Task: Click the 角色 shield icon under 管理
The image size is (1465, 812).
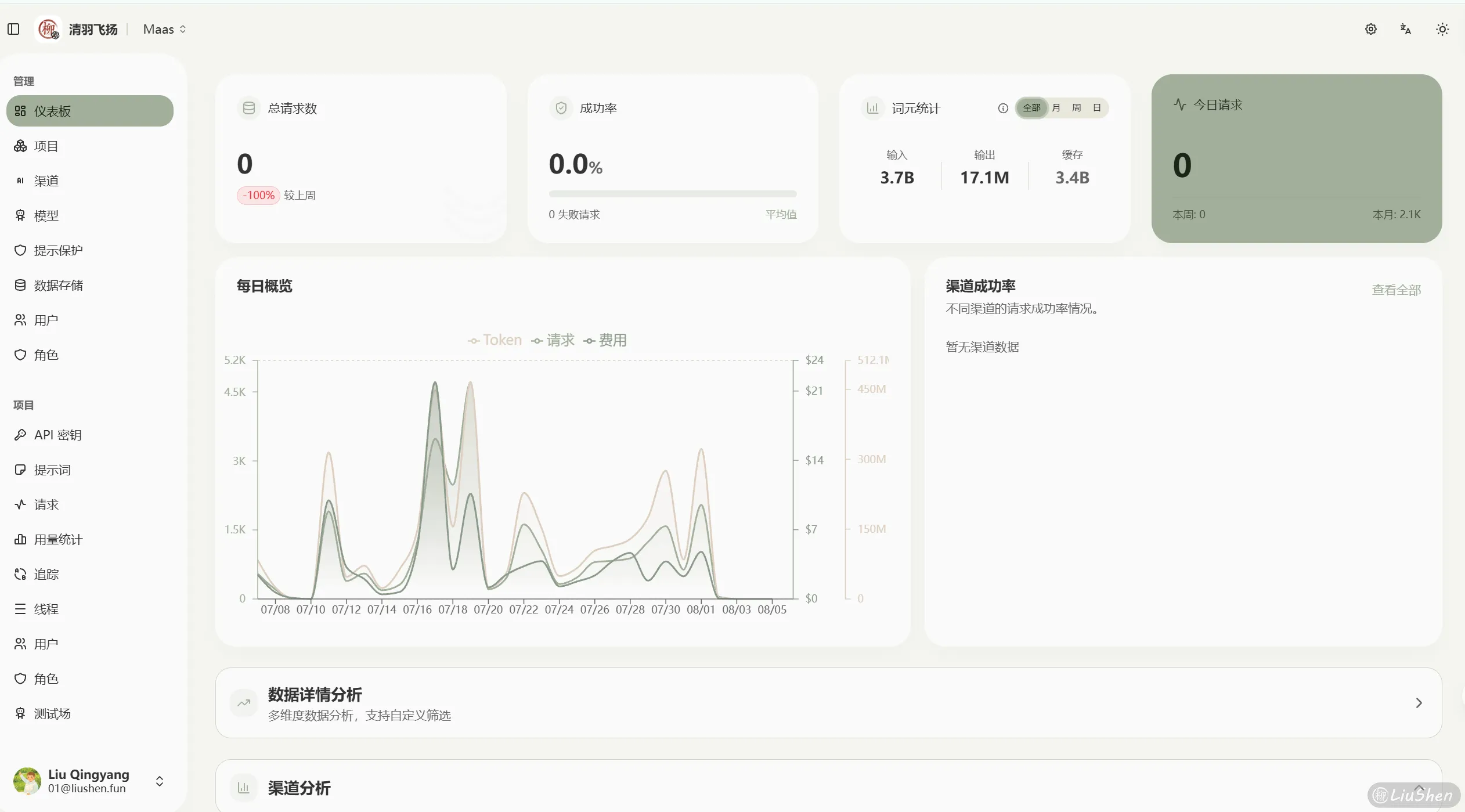Action: click(x=20, y=355)
